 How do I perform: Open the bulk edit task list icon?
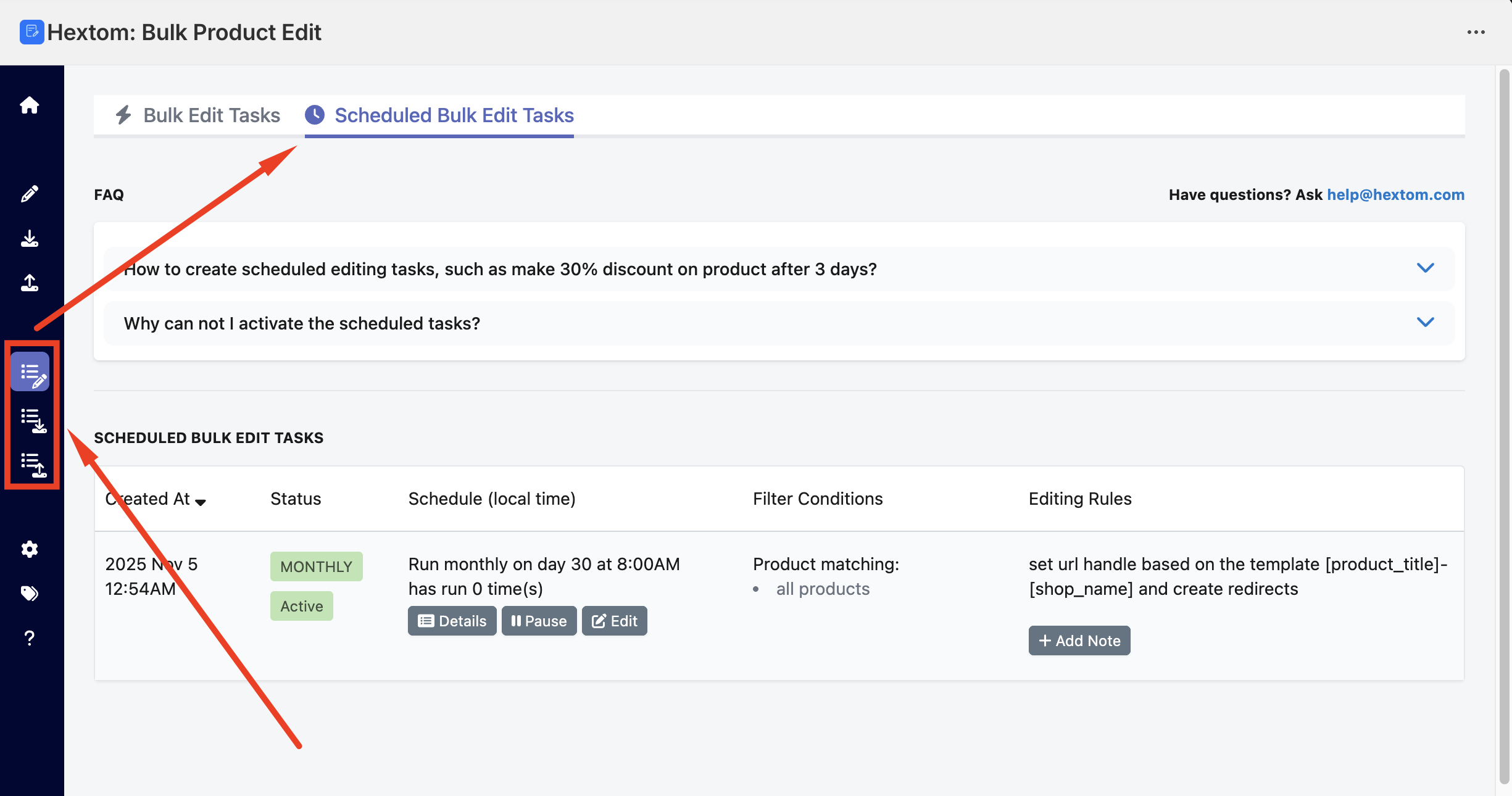[30, 372]
